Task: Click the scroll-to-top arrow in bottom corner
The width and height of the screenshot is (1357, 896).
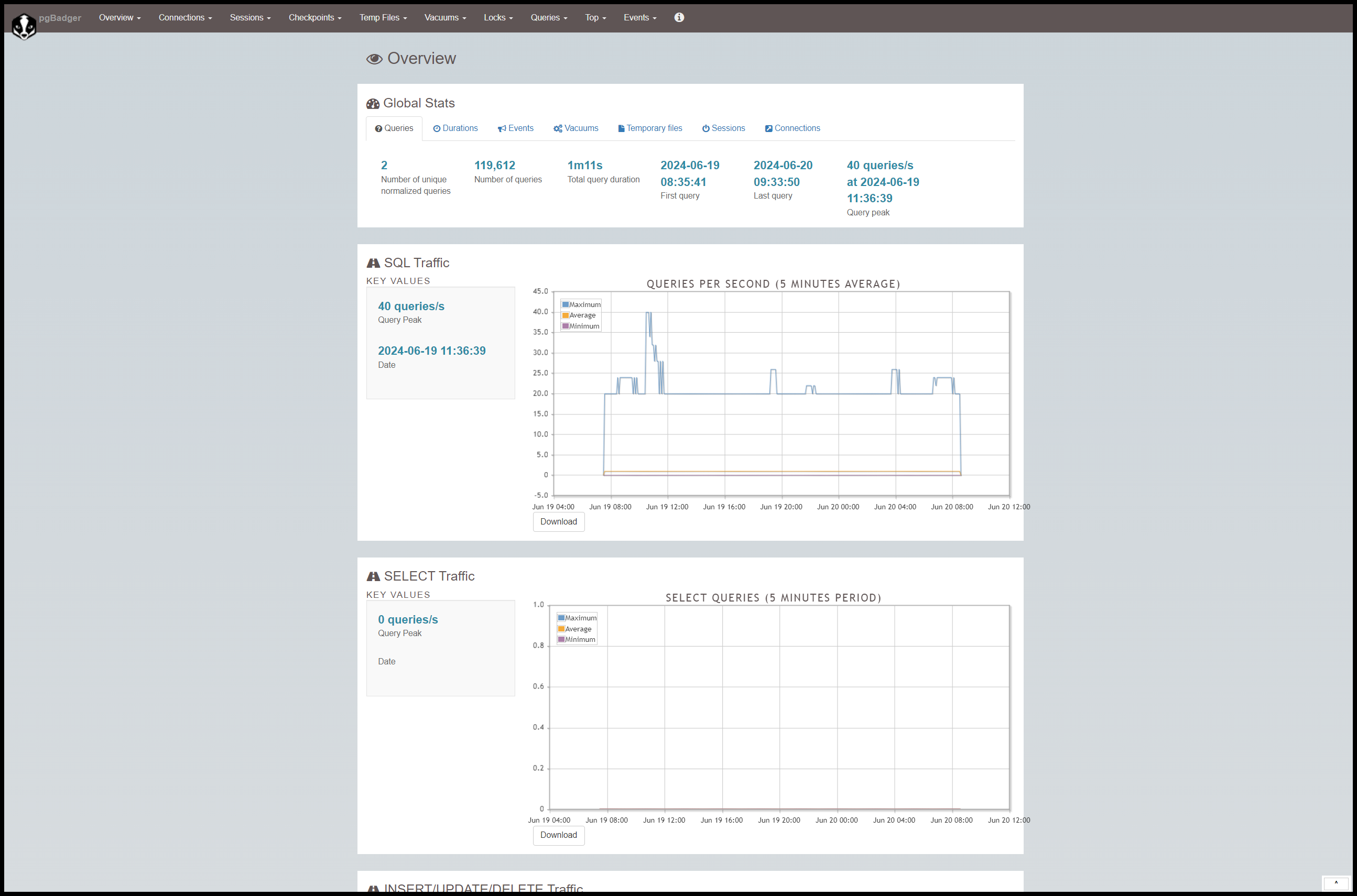Action: pos(1336,882)
